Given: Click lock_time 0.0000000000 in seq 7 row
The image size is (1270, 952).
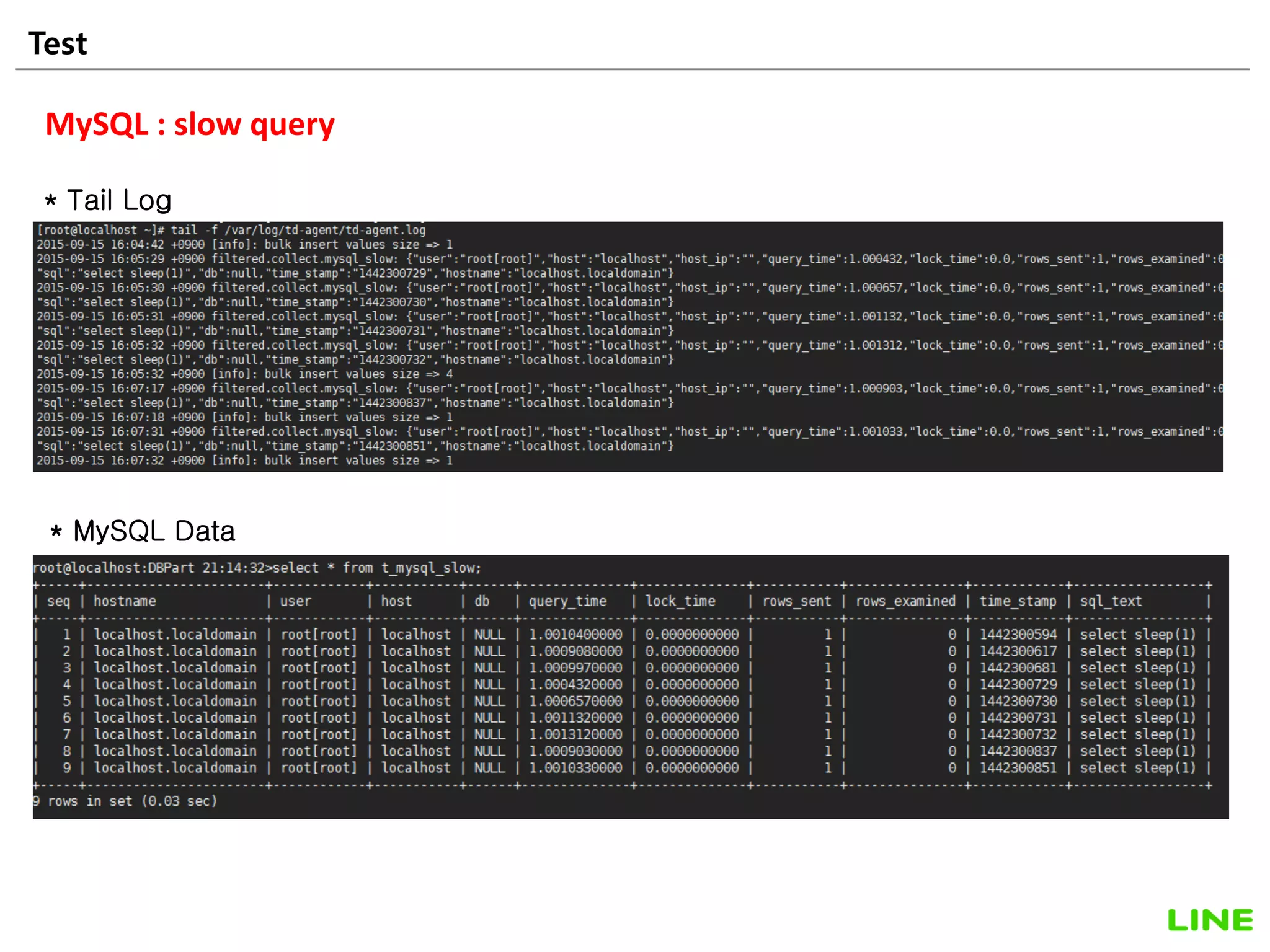Looking at the screenshot, I should tap(692, 734).
